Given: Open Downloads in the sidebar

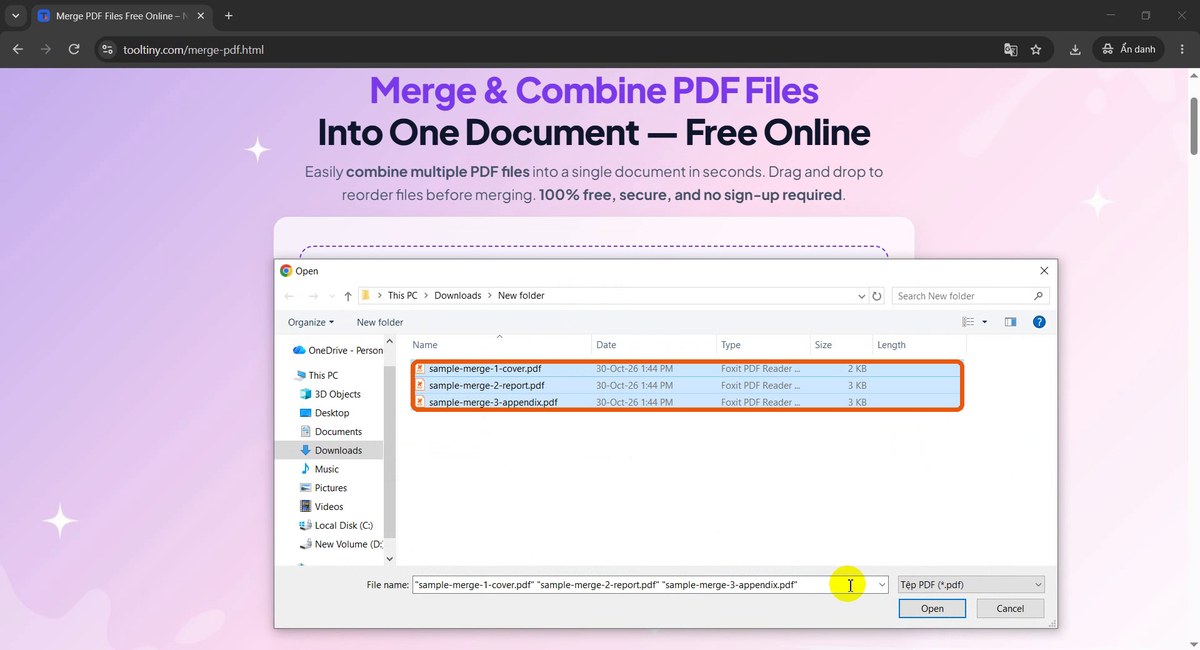Looking at the screenshot, I should click(x=330, y=450).
